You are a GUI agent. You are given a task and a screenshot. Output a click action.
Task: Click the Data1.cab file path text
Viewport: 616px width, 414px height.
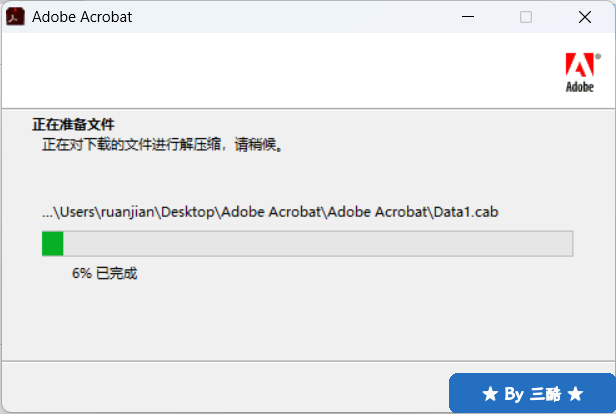point(270,212)
